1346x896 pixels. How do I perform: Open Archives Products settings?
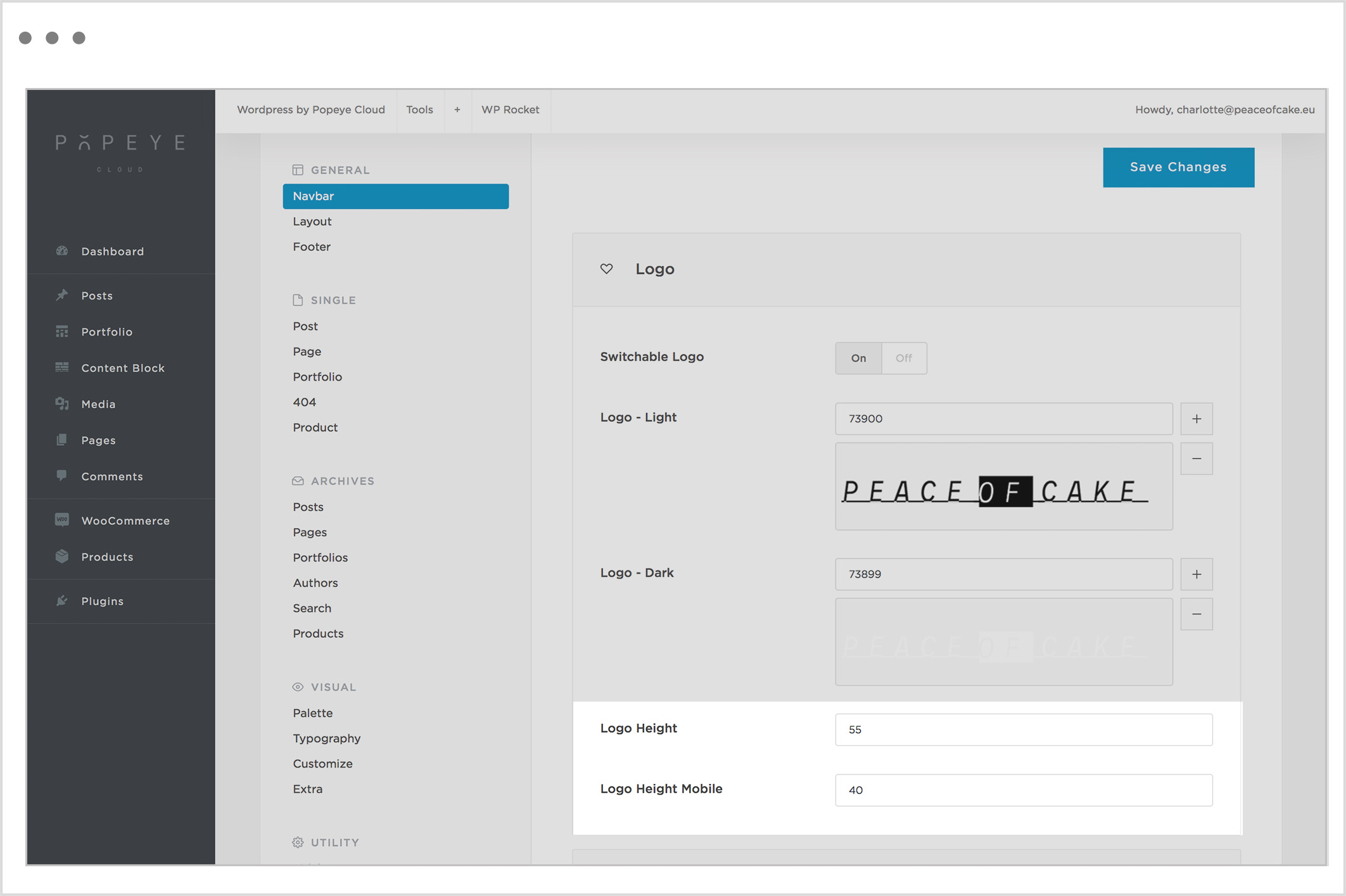coord(318,634)
